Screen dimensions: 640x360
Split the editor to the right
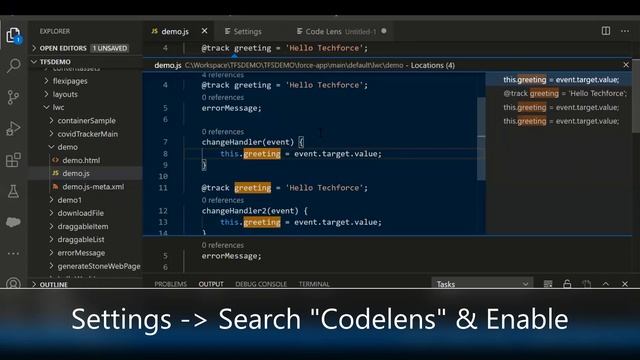pyautogui.click(x=606, y=31)
